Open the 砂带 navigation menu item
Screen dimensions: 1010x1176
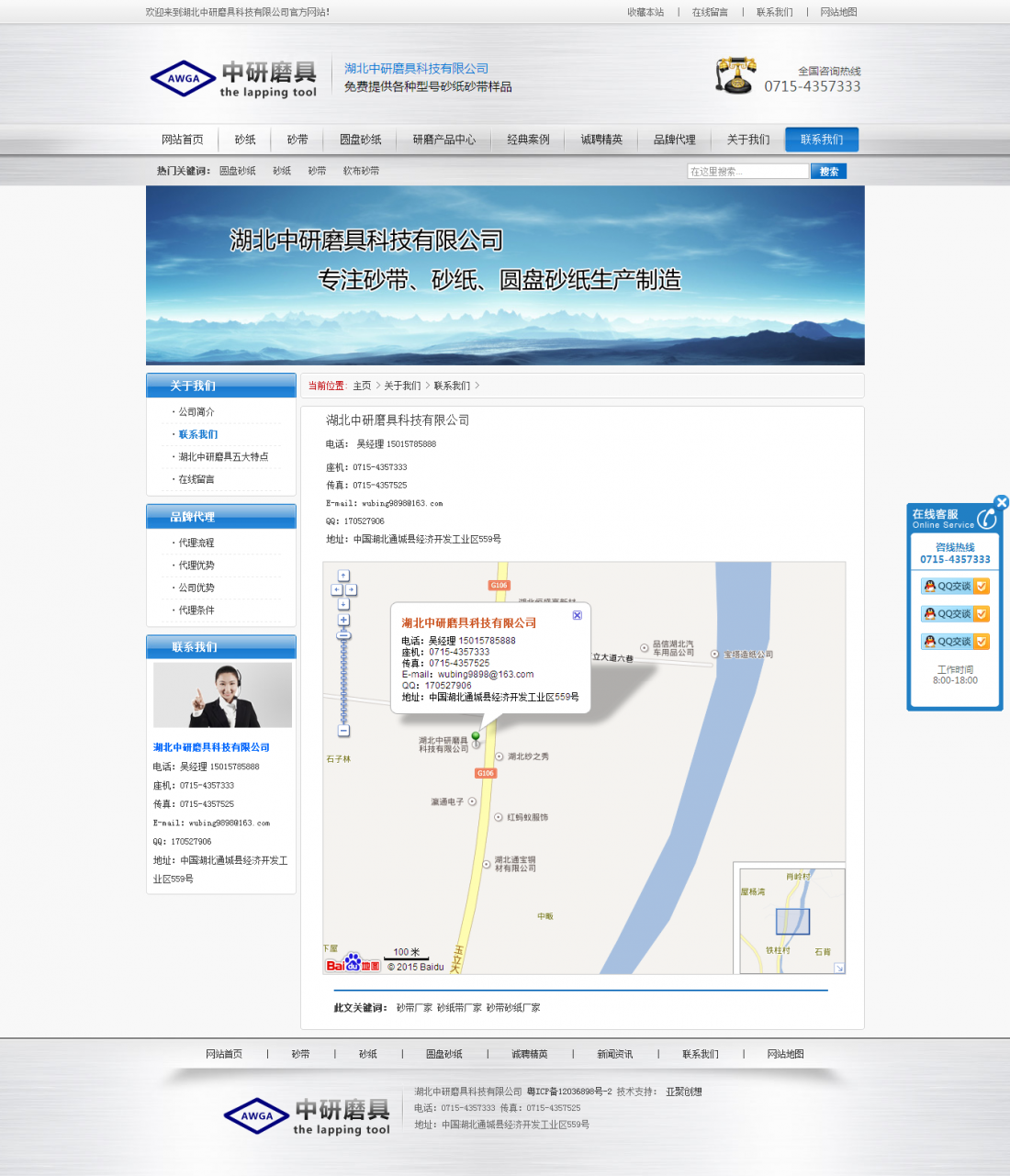pyautogui.click(x=297, y=140)
